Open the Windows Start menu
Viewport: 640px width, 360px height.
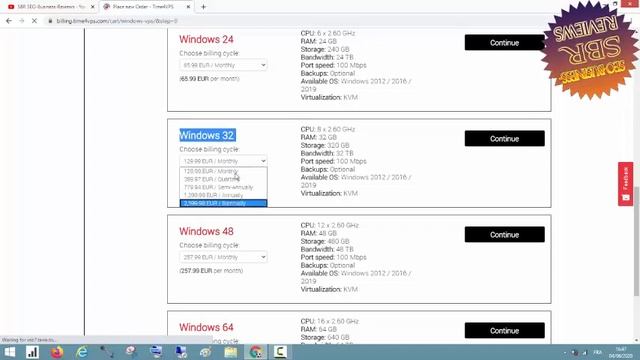tap(9, 352)
